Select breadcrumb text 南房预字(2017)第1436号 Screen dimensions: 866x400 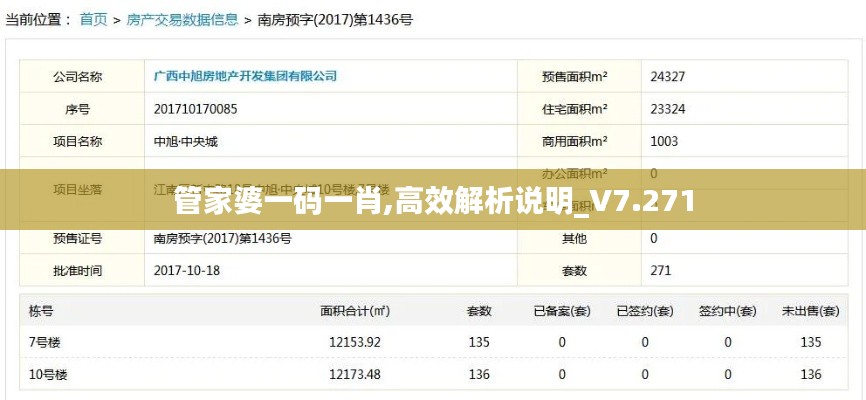point(335,20)
